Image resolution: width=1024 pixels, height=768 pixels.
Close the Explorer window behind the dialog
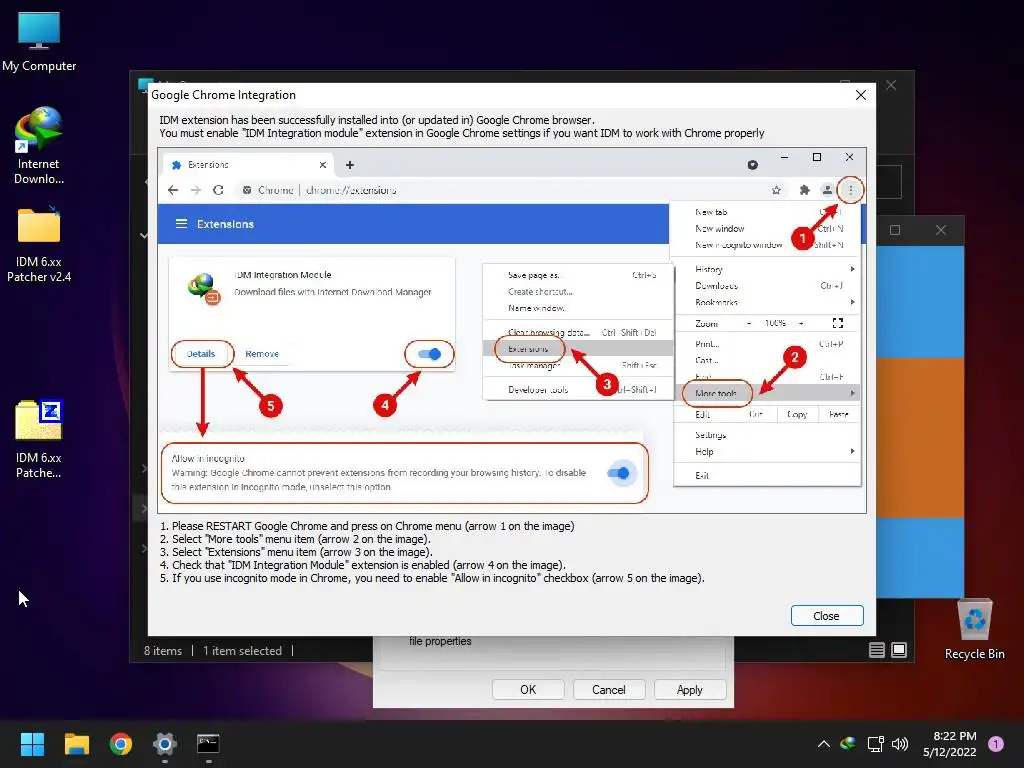(891, 86)
